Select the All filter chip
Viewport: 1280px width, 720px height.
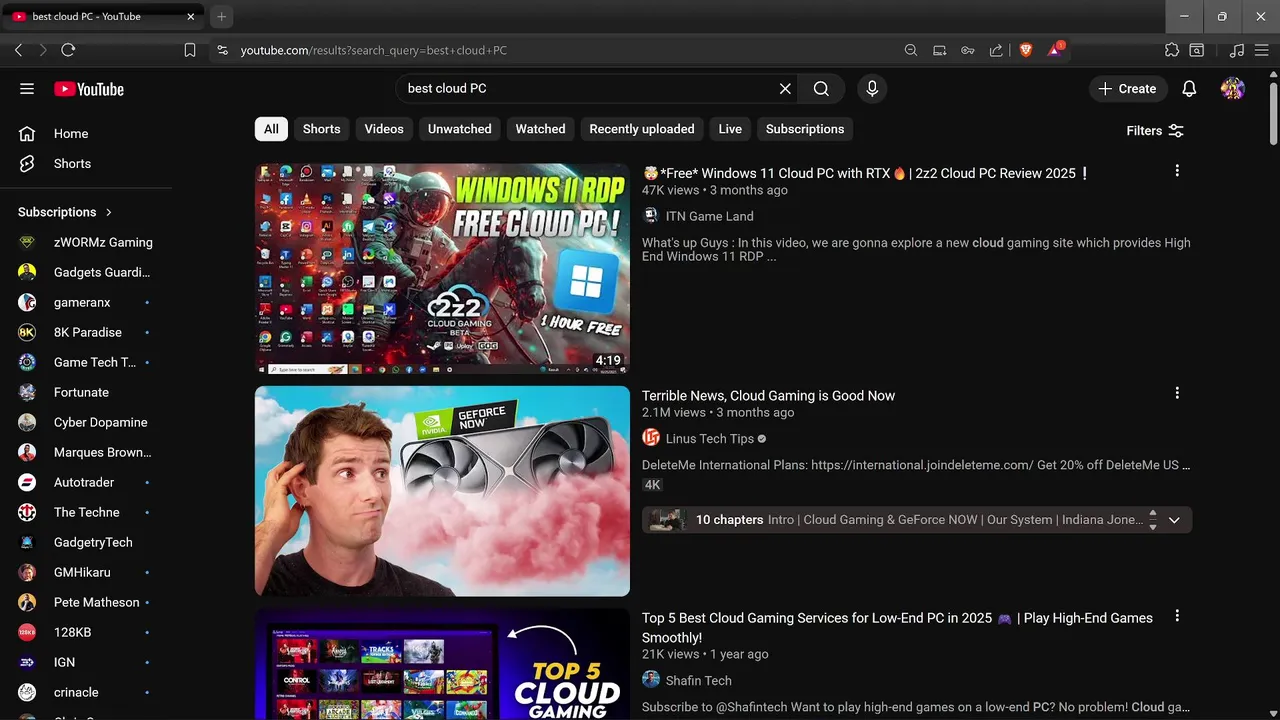tap(271, 129)
